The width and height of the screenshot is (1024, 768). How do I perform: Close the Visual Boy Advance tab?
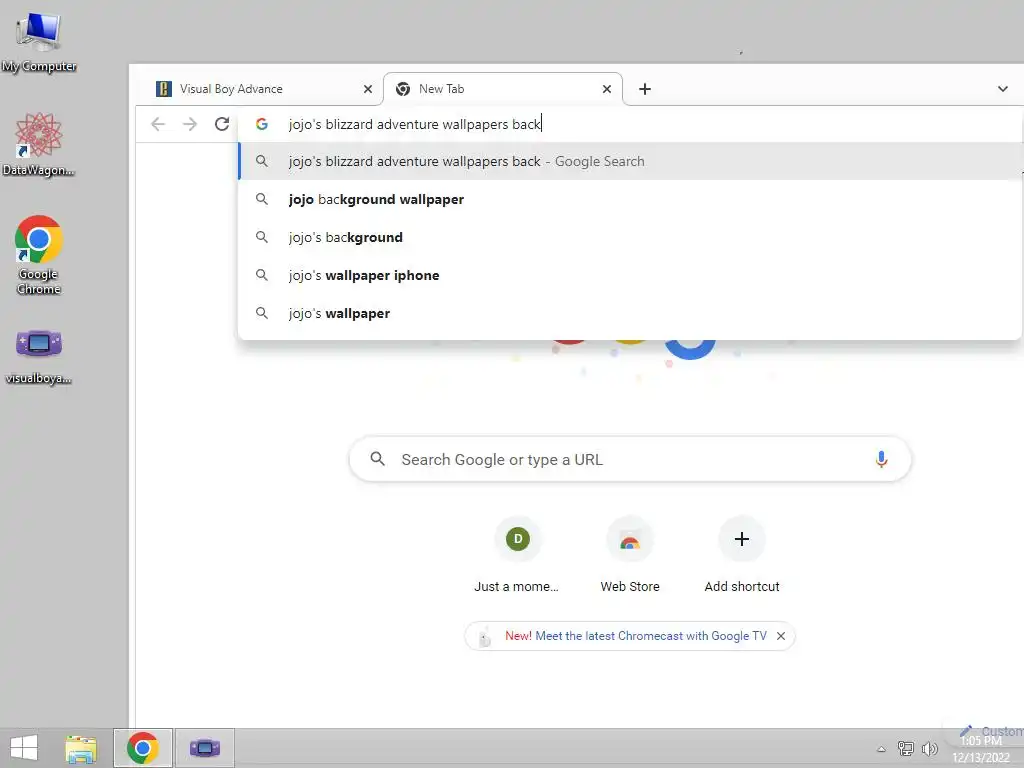point(368,89)
